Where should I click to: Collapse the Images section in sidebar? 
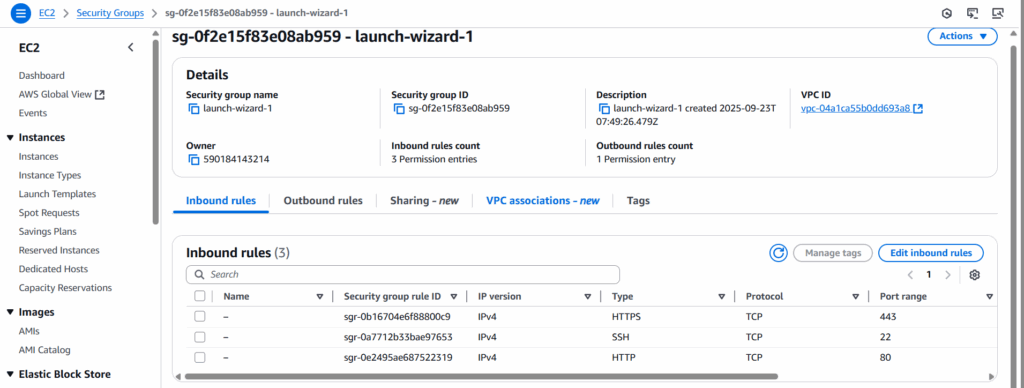click(x=10, y=312)
